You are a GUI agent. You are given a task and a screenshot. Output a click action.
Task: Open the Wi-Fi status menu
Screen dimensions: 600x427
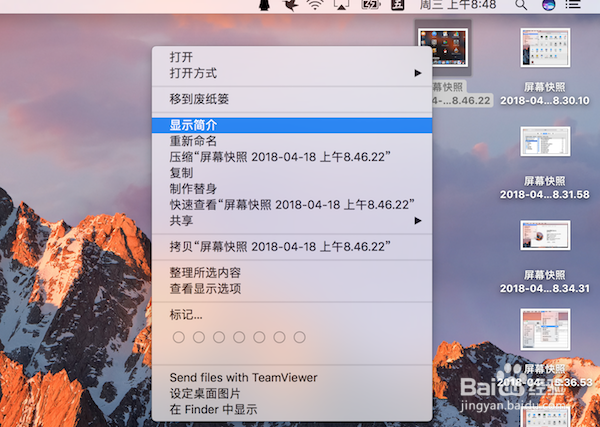315,5
